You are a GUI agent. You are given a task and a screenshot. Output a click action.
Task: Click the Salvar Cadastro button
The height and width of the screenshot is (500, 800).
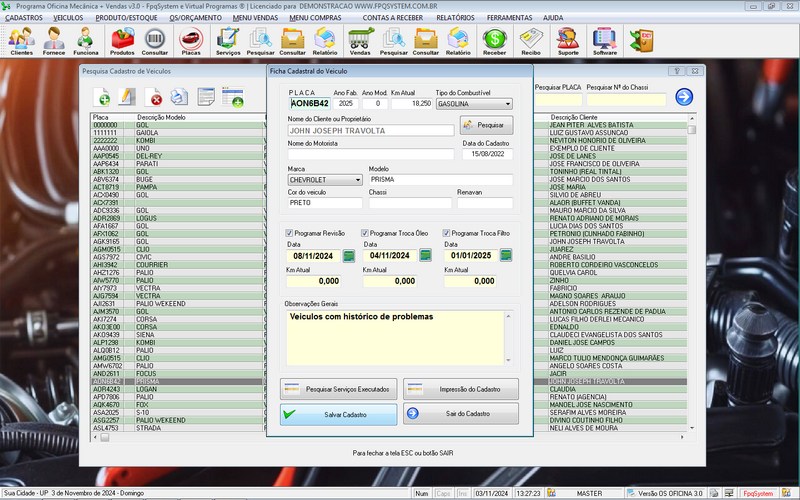[338, 413]
